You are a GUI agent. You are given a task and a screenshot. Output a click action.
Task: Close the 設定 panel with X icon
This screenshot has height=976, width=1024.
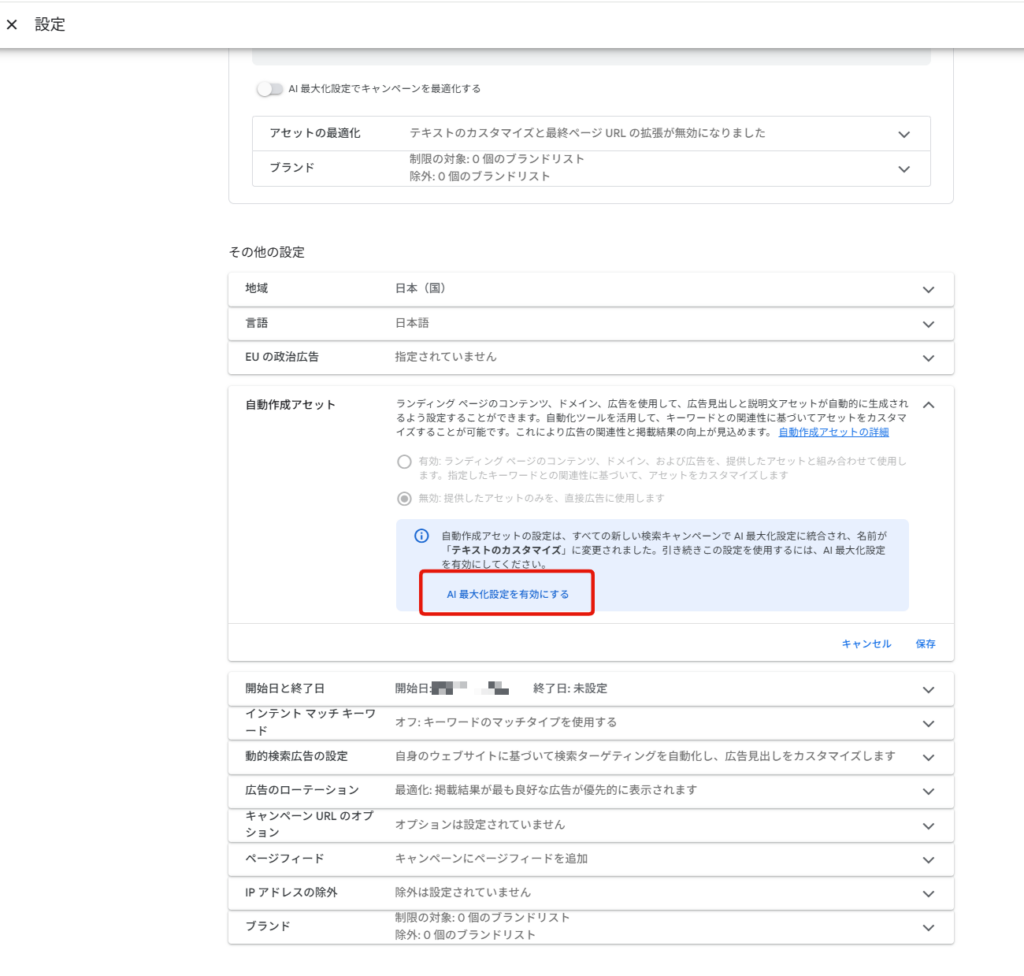pyautogui.click(x=12, y=25)
